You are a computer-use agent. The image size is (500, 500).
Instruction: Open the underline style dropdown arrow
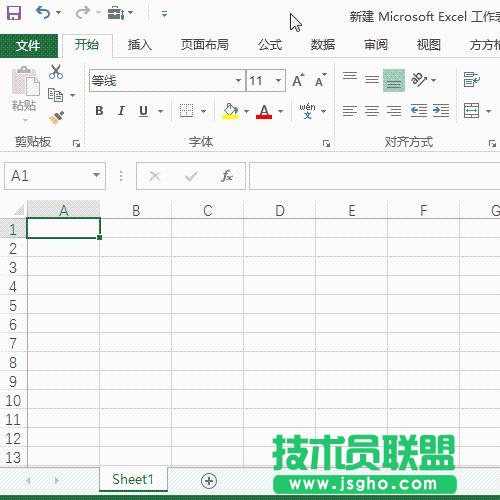coord(160,111)
